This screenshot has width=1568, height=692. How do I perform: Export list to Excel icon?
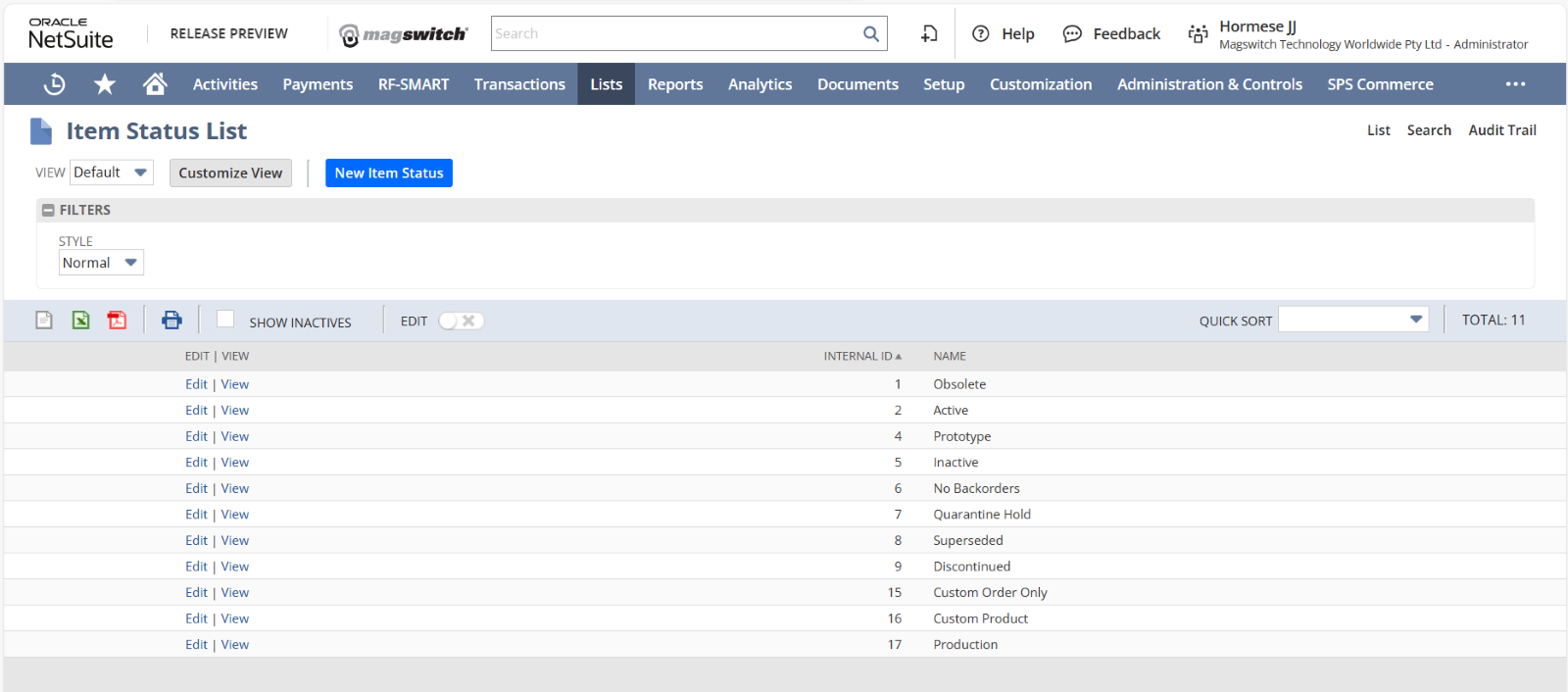pos(80,321)
